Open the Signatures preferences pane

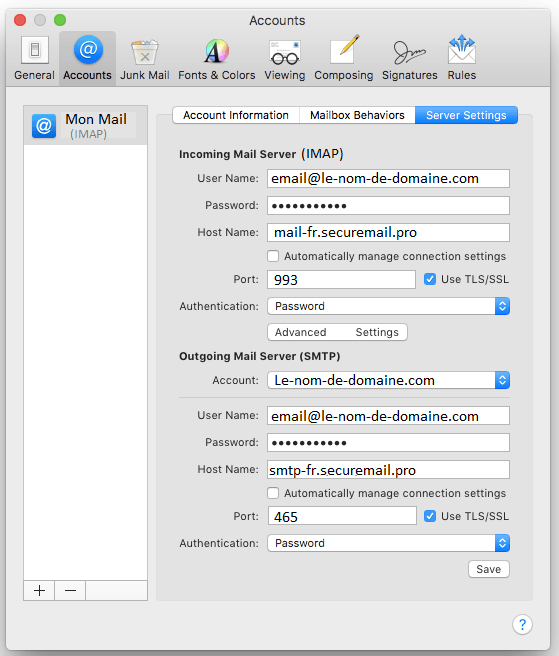click(x=410, y=58)
